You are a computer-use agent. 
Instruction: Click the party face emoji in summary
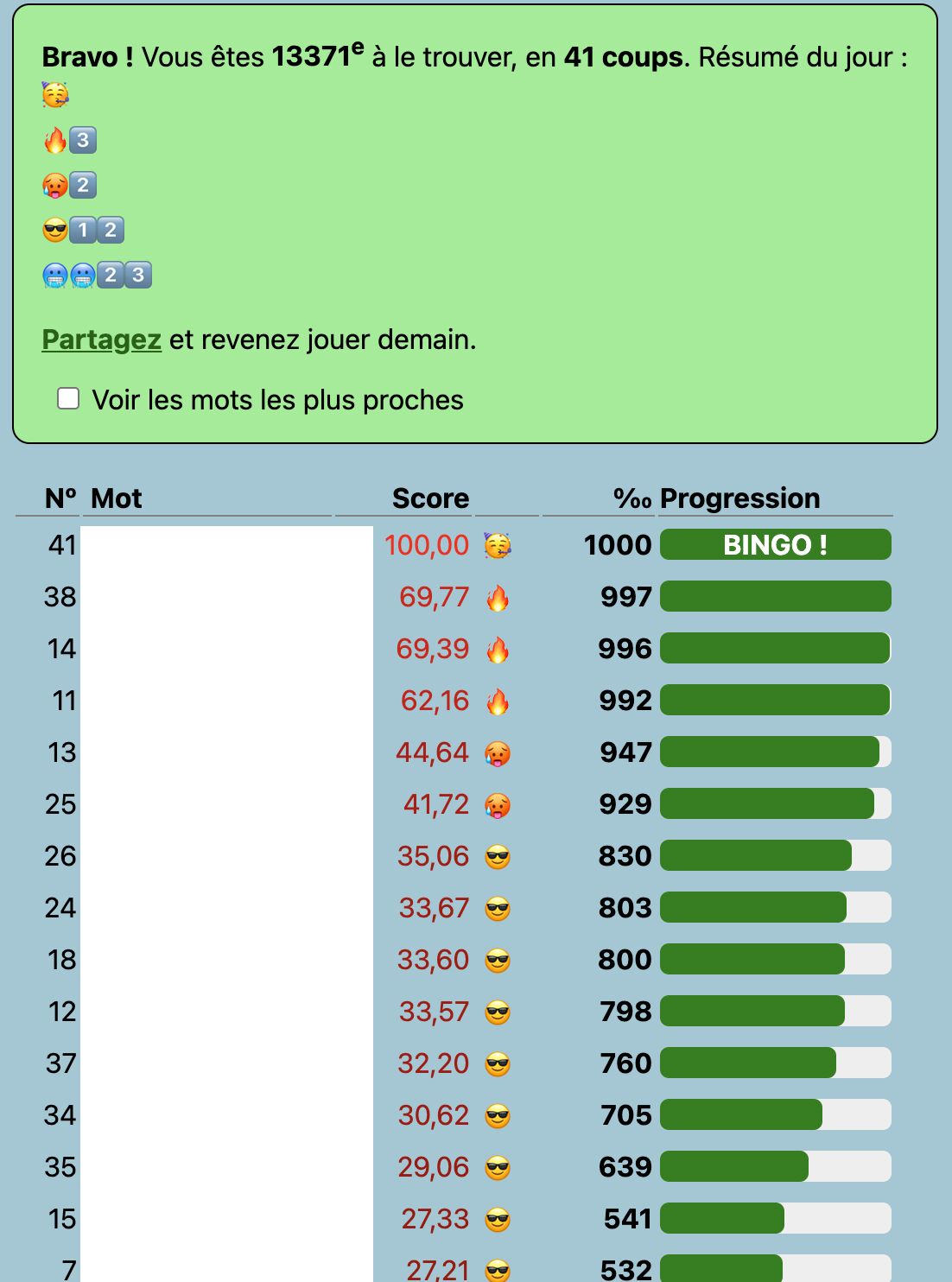(55, 95)
